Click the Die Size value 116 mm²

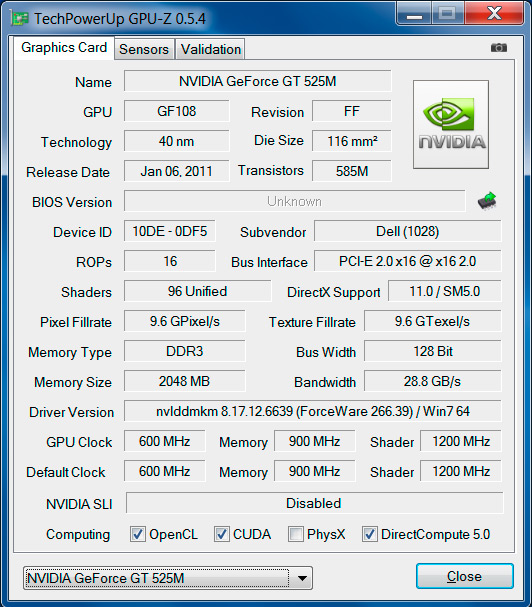(352, 141)
